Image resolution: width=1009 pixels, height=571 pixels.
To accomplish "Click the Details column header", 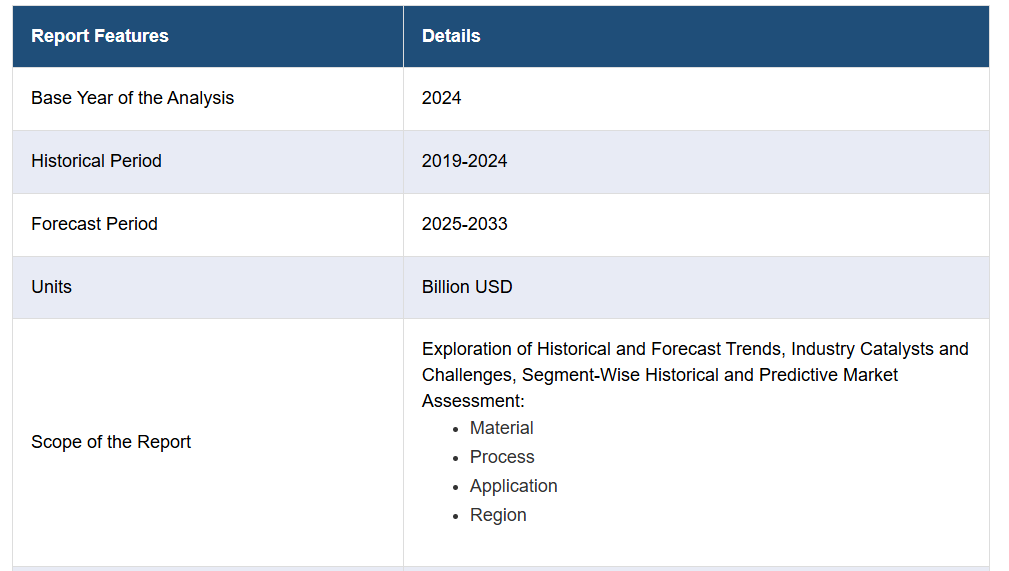I will click(x=451, y=36).
